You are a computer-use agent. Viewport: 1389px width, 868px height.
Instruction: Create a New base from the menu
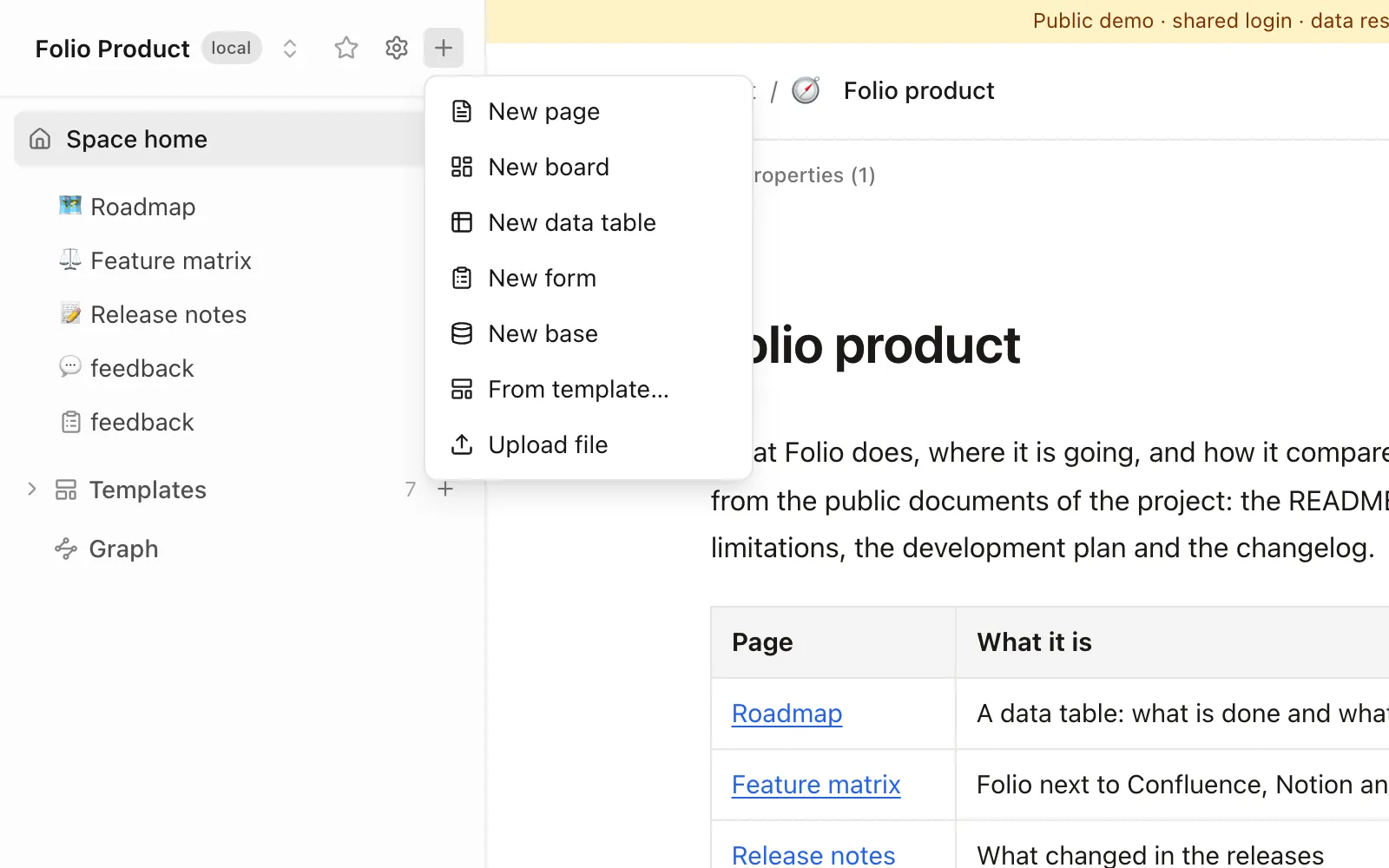click(x=589, y=333)
